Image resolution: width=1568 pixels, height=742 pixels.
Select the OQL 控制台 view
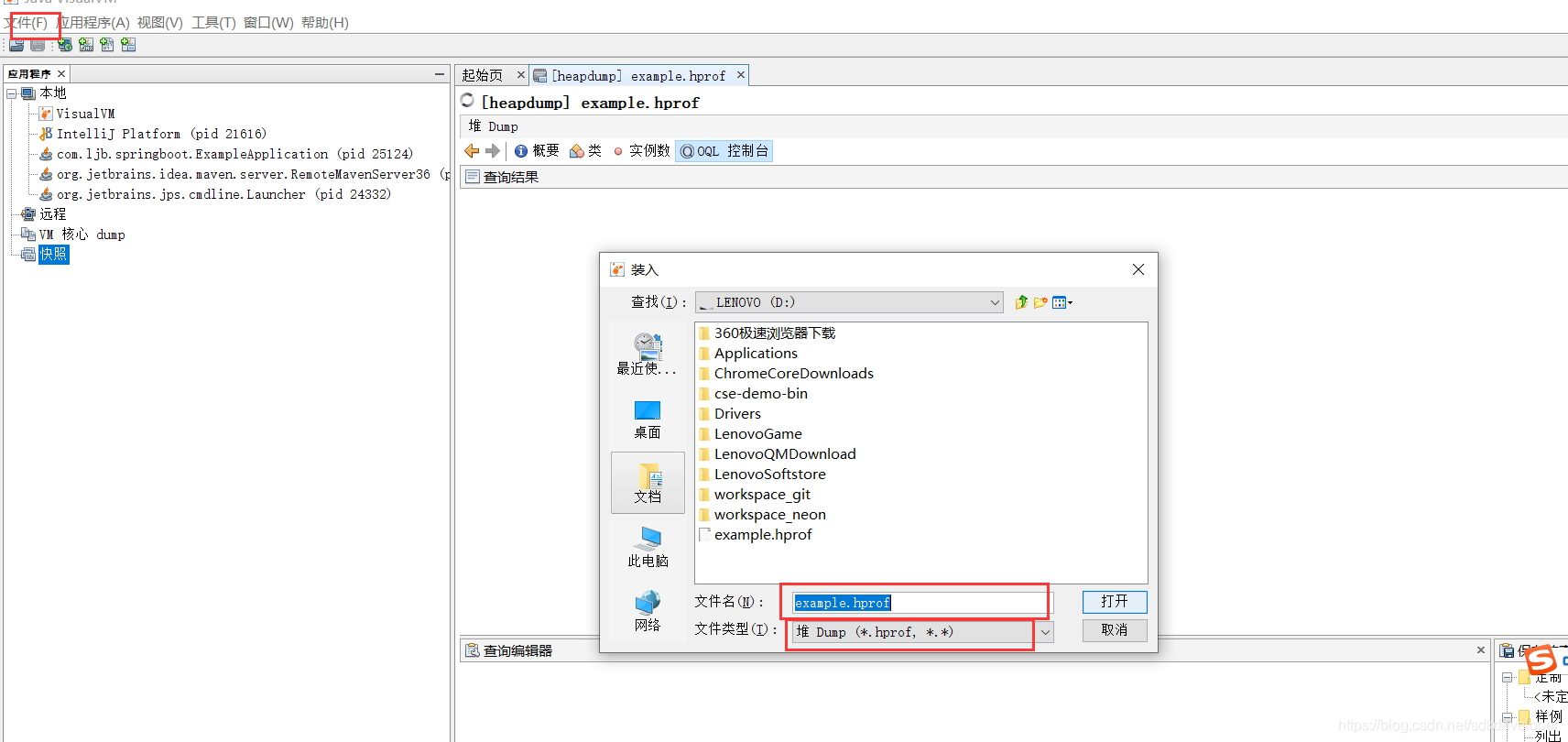[x=724, y=151]
